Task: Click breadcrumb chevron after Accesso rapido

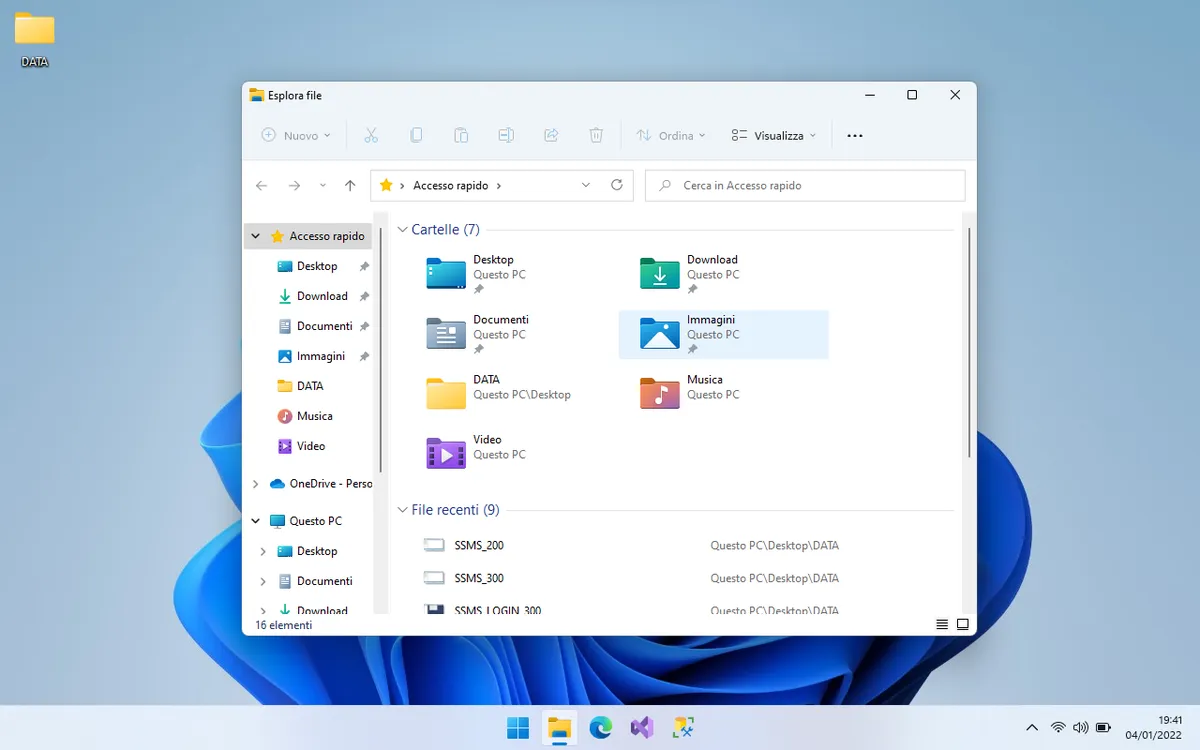Action: coord(498,185)
